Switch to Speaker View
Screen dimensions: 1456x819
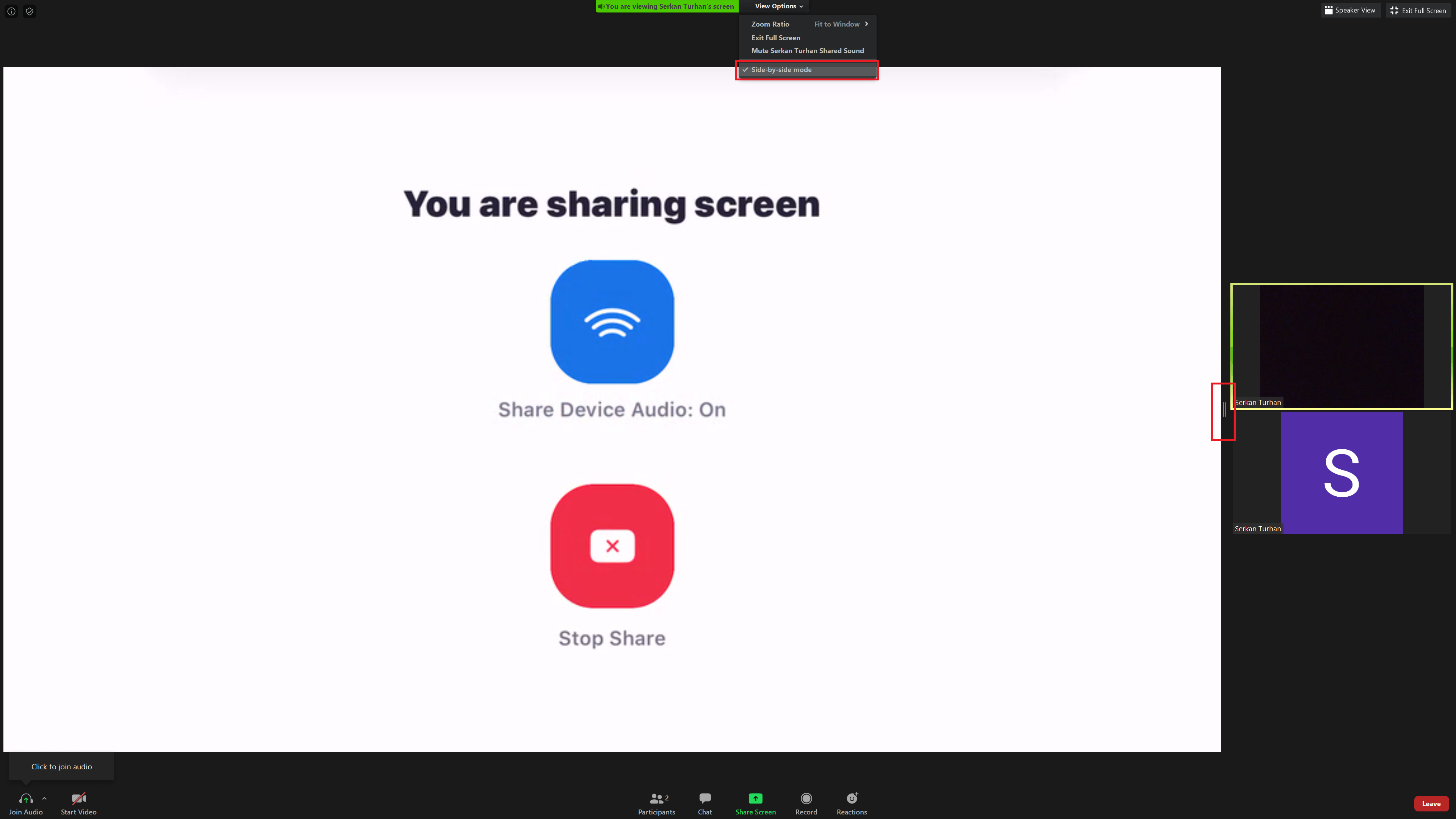1350,10
